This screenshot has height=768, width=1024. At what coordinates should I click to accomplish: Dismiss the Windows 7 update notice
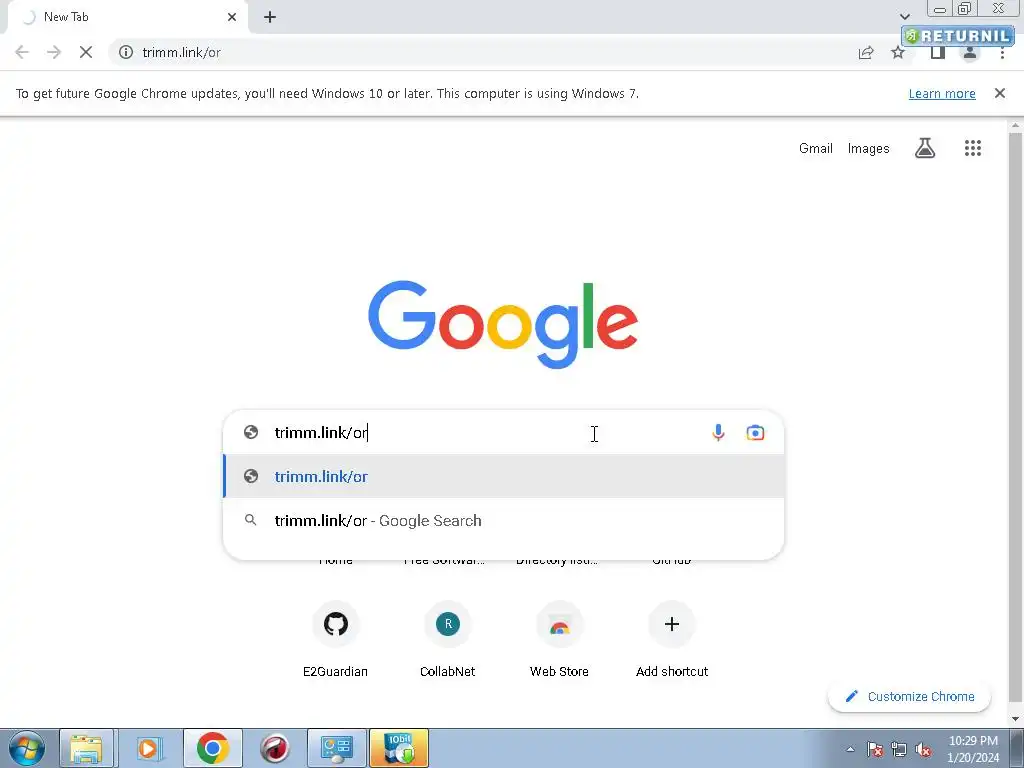tap(1000, 93)
